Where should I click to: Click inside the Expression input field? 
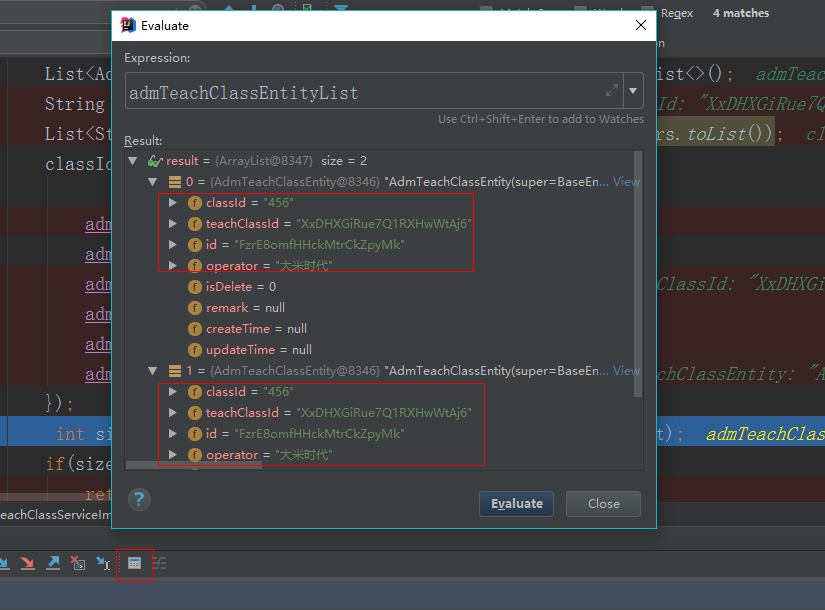tap(350, 91)
